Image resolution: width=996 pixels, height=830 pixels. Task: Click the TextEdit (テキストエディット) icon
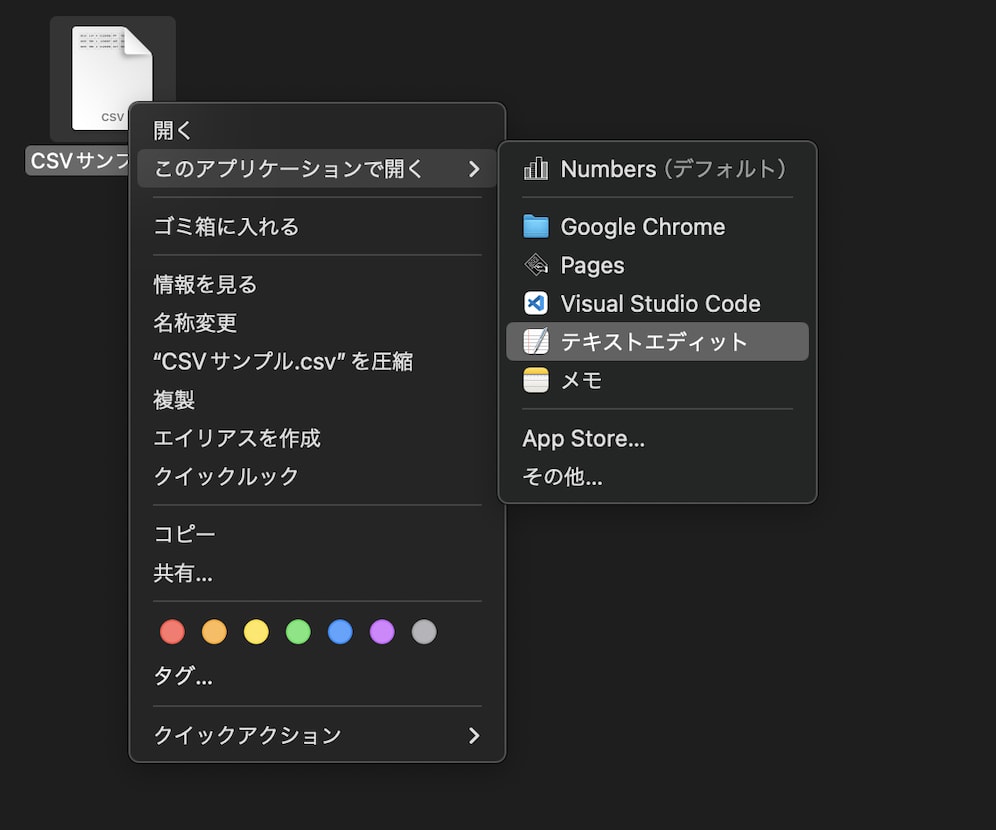(x=535, y=342)
